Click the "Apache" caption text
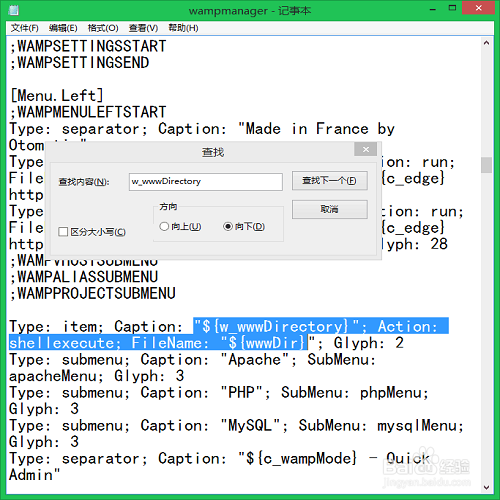The height and width of the screenshot is (500, 500). point(255,359)
